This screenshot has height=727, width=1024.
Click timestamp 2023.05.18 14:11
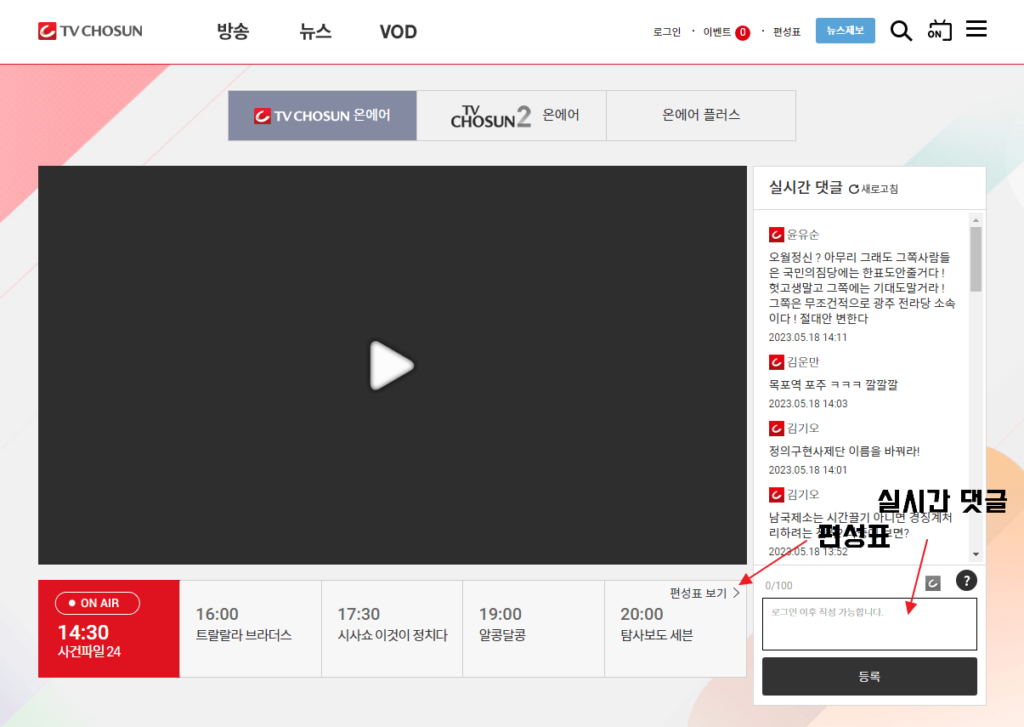pos(808,337)
